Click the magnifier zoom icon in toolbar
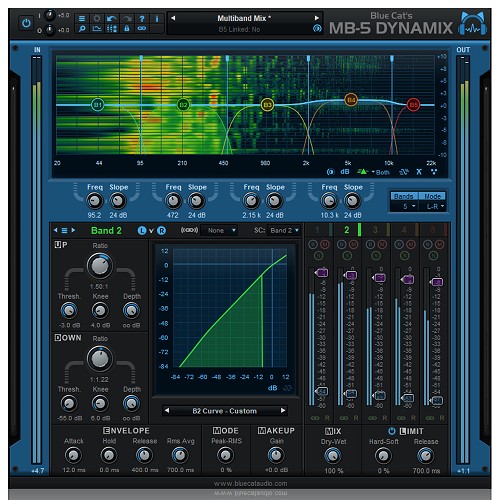 coord(82,29)
